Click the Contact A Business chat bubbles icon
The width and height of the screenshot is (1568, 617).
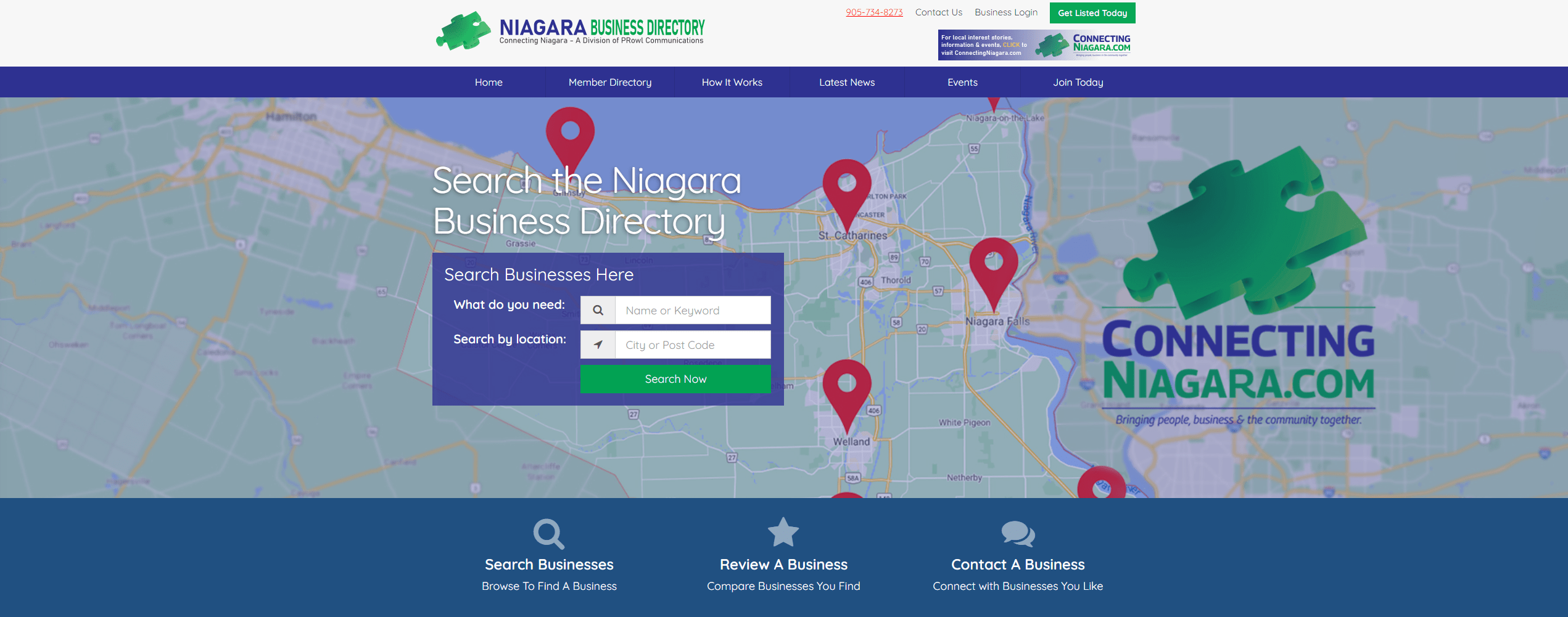[x=1018, y=534]
